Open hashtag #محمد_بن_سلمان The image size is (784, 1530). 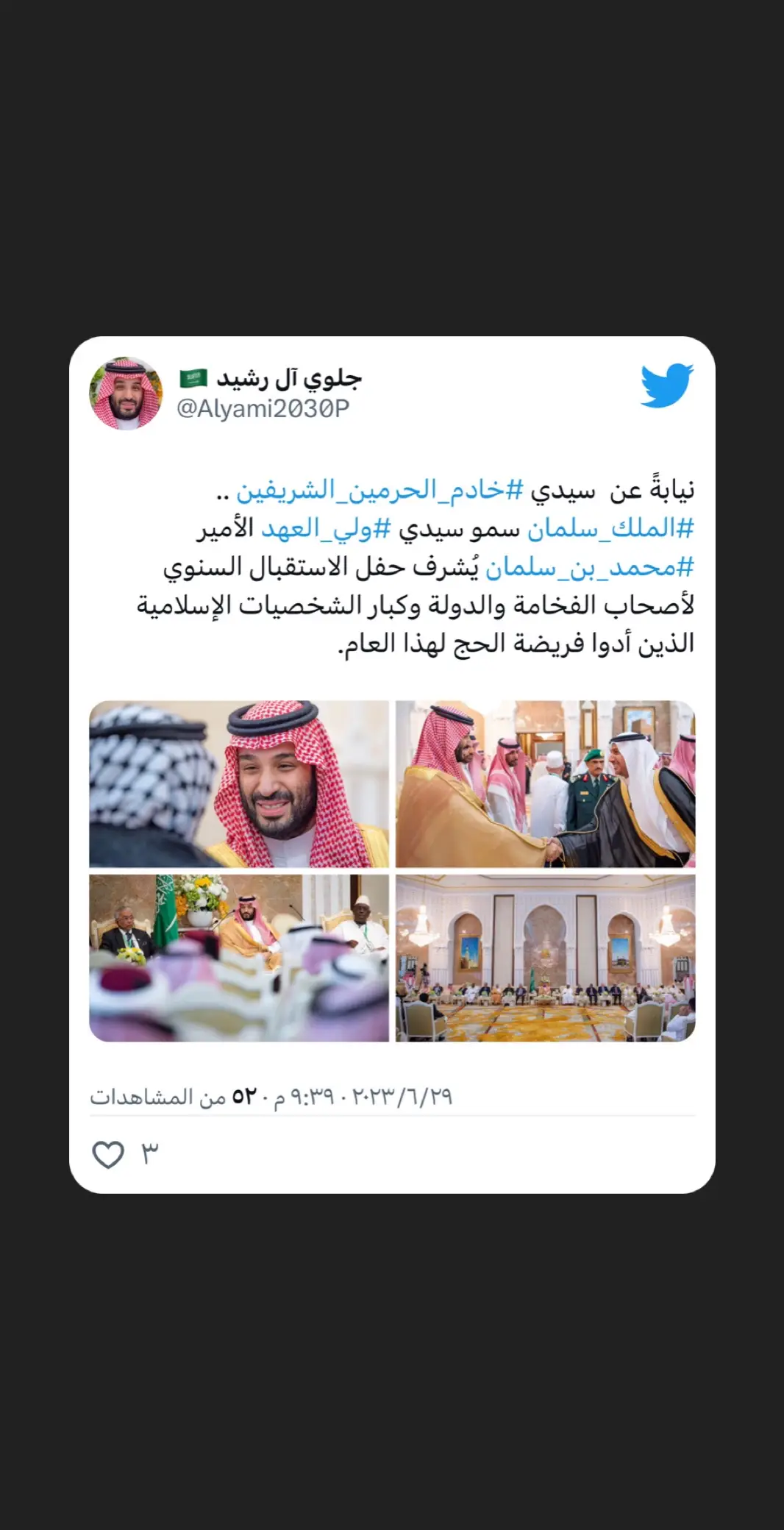tap(590, 567)
